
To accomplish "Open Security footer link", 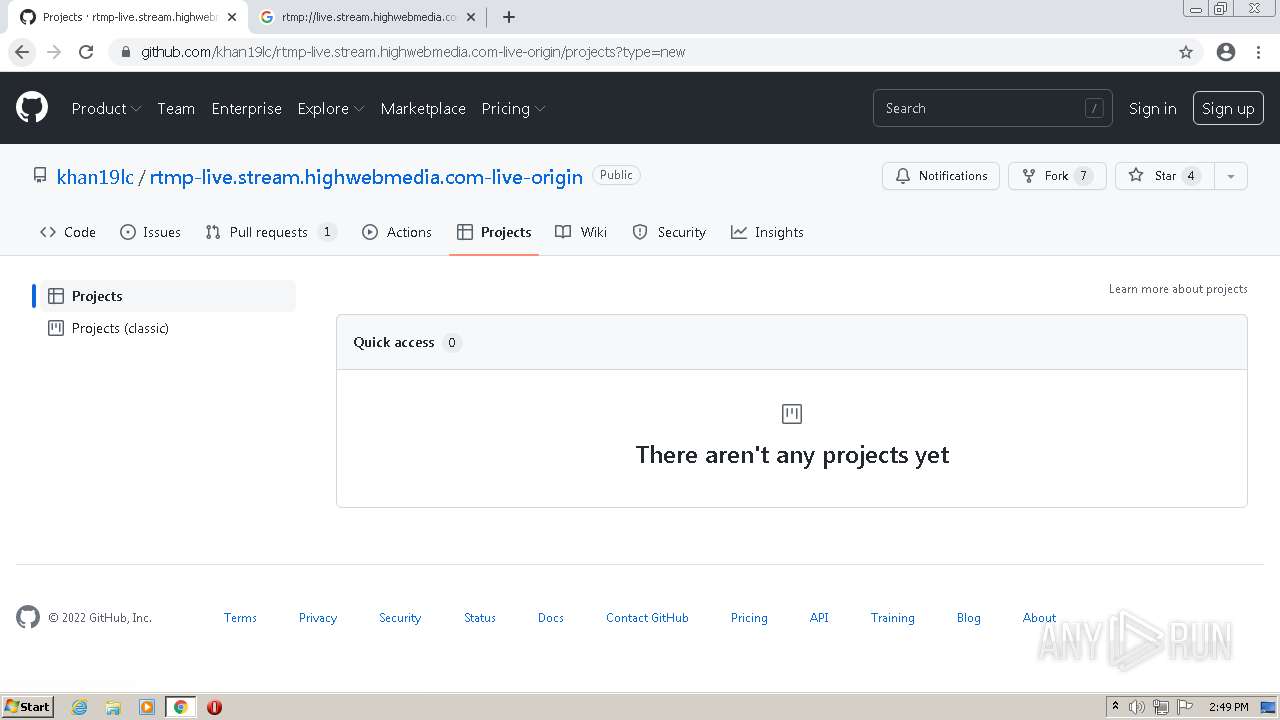I will 400,618.
